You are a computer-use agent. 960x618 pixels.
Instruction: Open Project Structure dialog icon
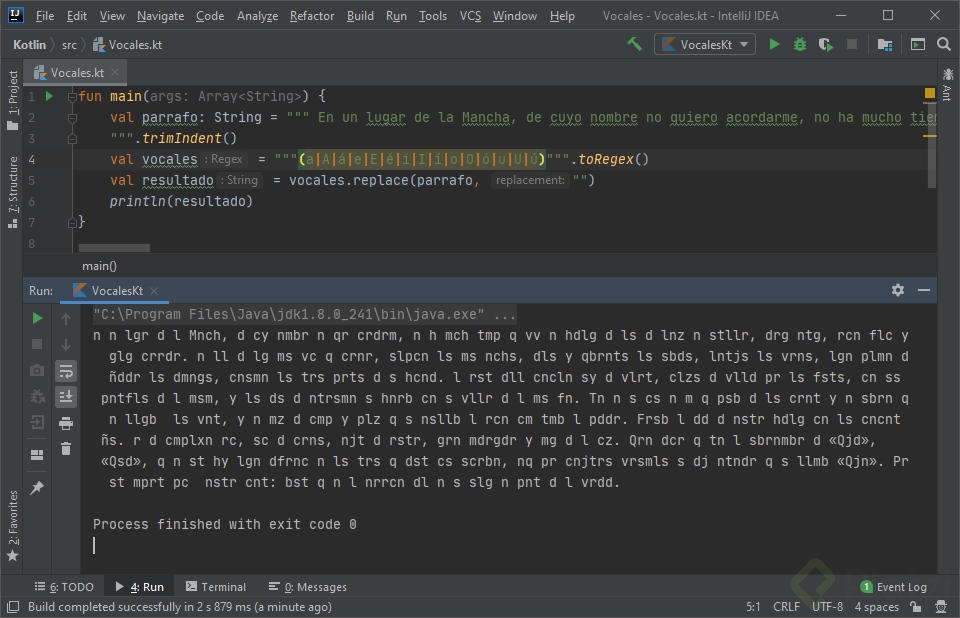885,44
